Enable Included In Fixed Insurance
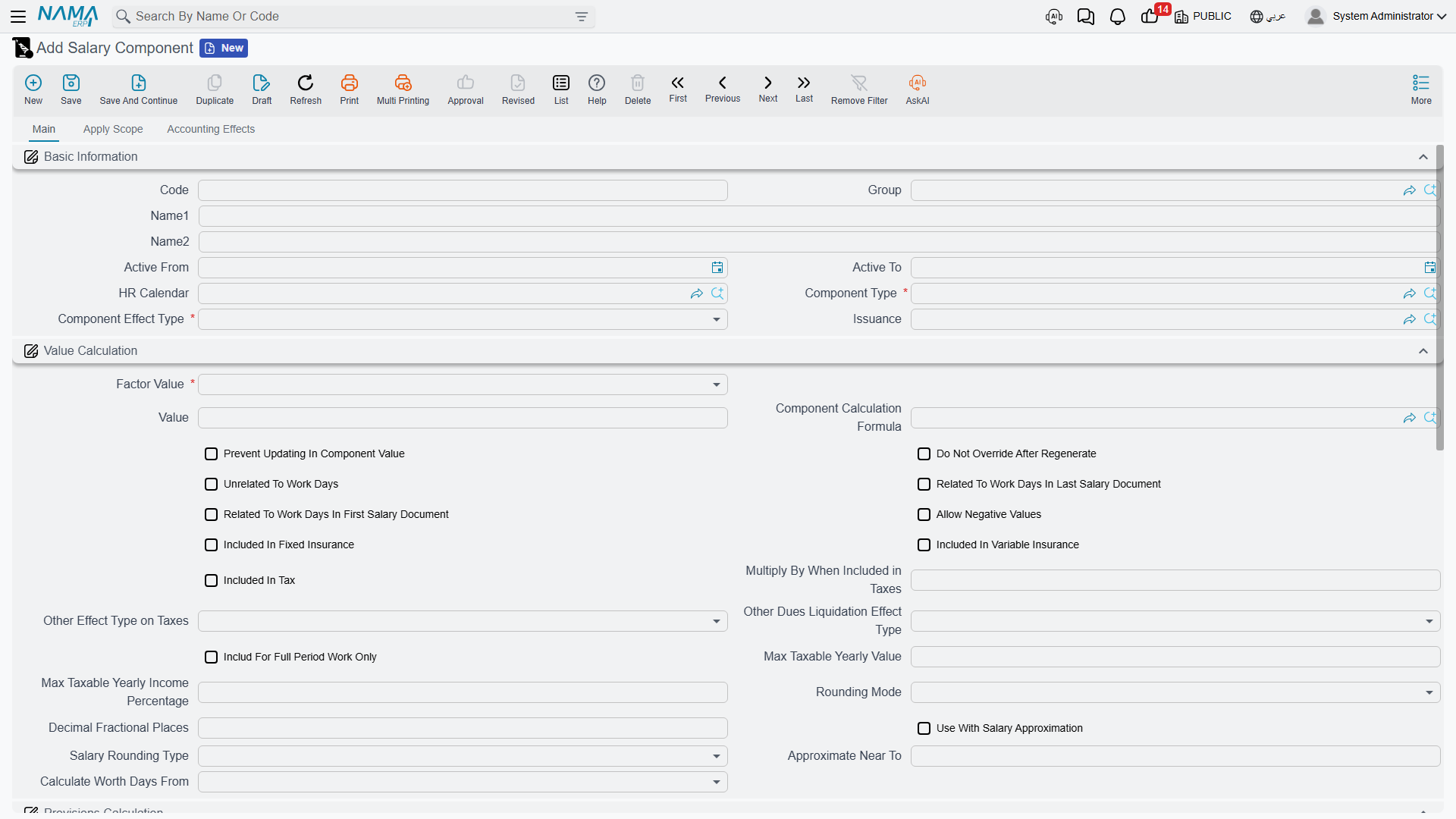Screen dimensions: 1456x819 212,545
